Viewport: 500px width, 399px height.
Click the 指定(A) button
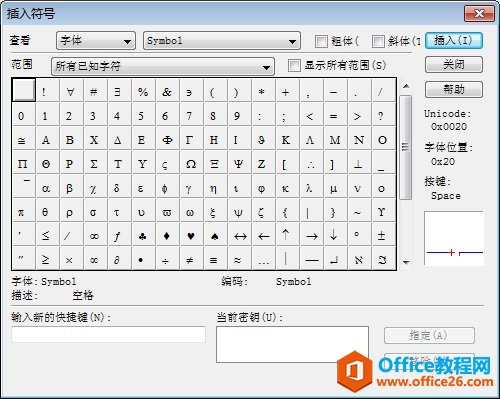pyautogui.click(x=429, y=335)
